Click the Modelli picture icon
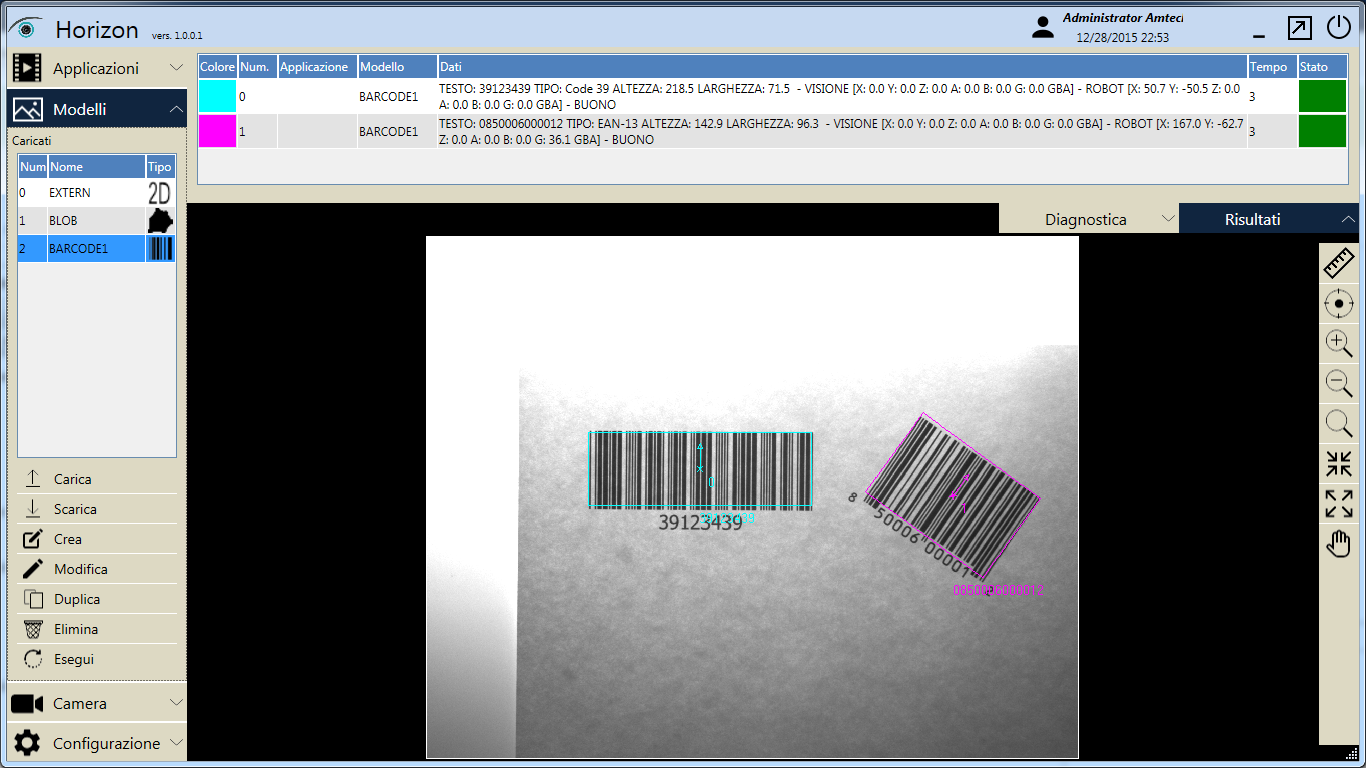The height and width of the screenshot is (768, 1366). tap(27, 109)
